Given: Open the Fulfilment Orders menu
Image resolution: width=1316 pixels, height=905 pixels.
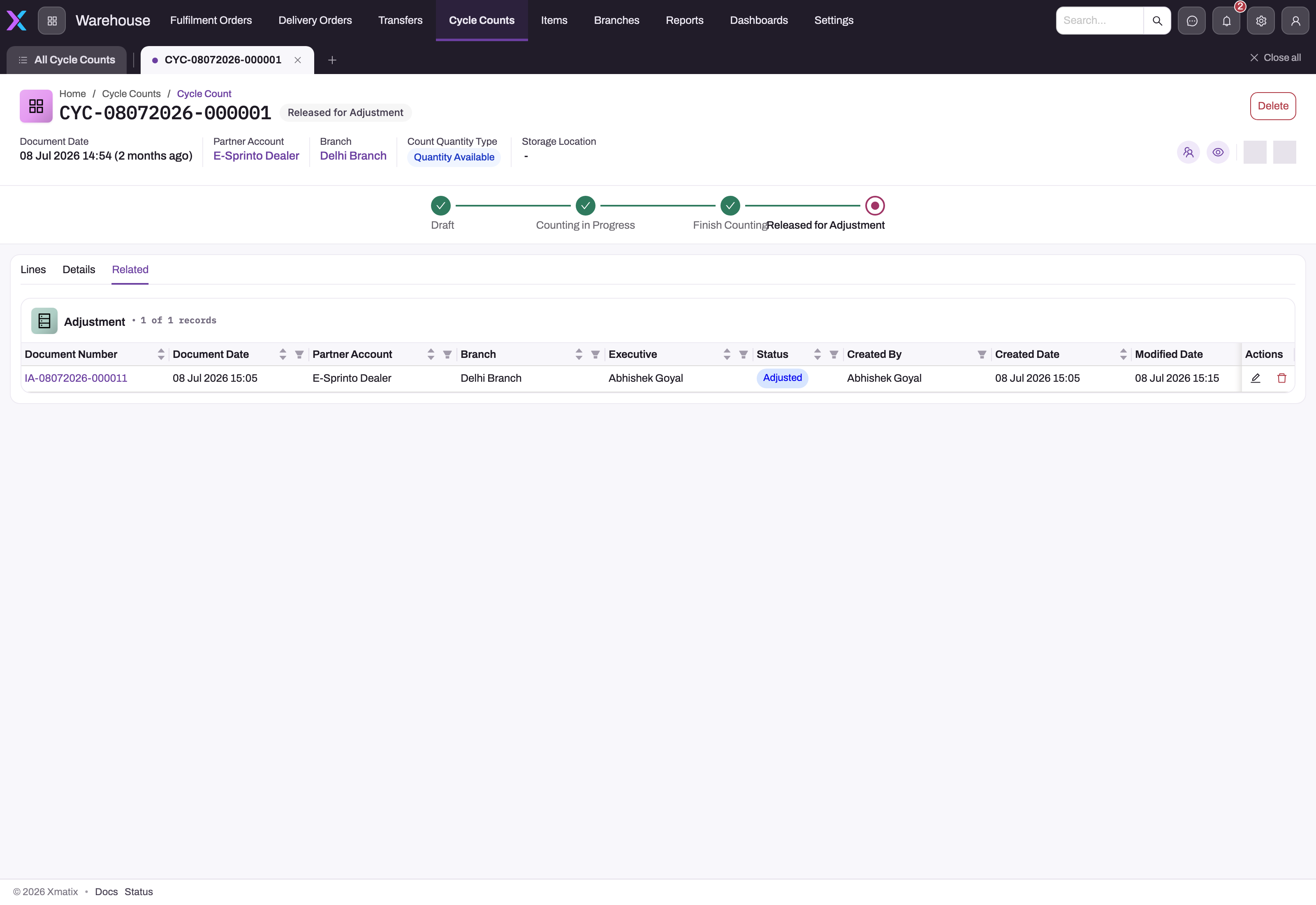Looking at the screenshot, I should coord(211,21).
